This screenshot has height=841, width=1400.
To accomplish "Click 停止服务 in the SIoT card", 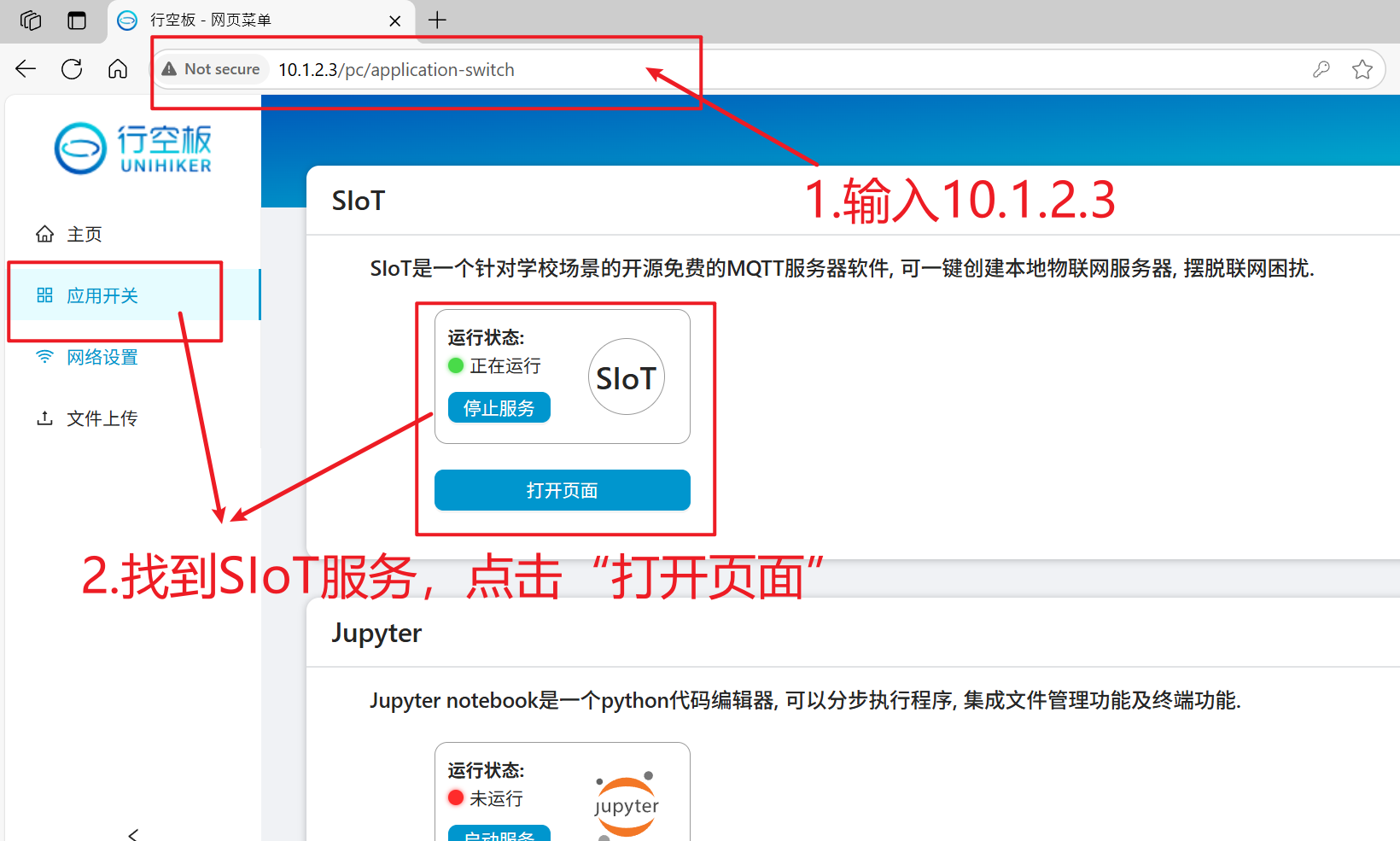I will pos(499,408).
